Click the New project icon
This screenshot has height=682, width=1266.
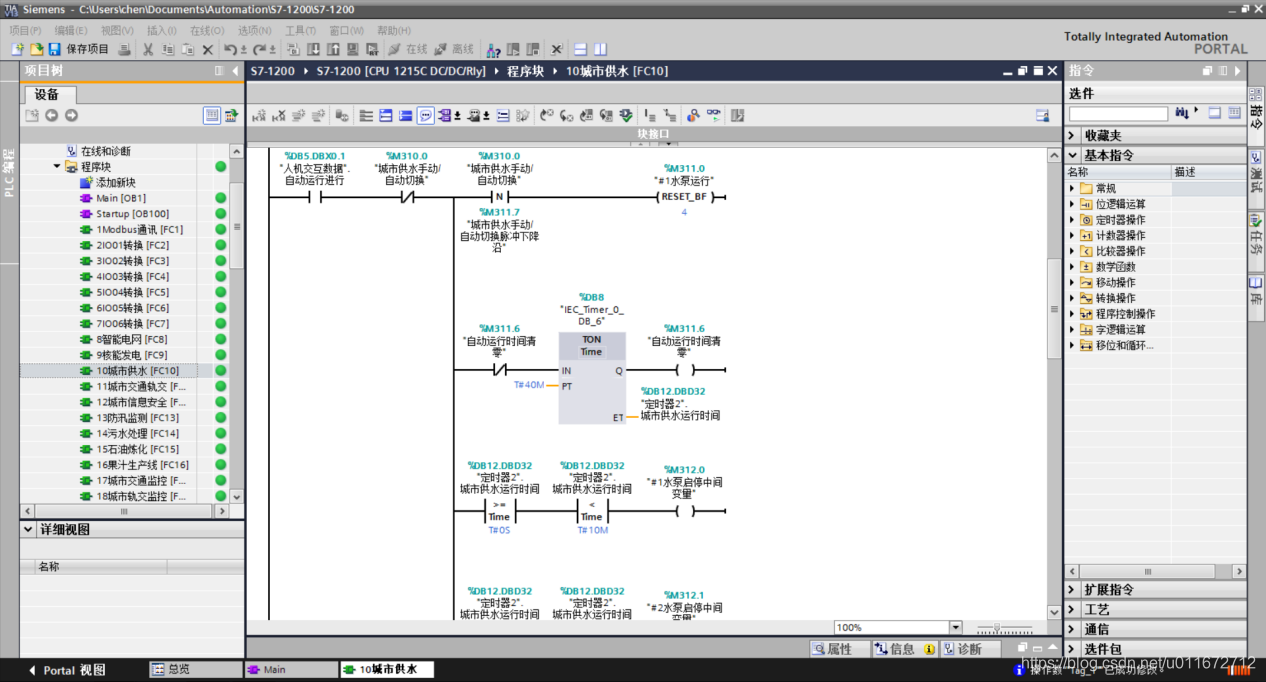[17, 49]
